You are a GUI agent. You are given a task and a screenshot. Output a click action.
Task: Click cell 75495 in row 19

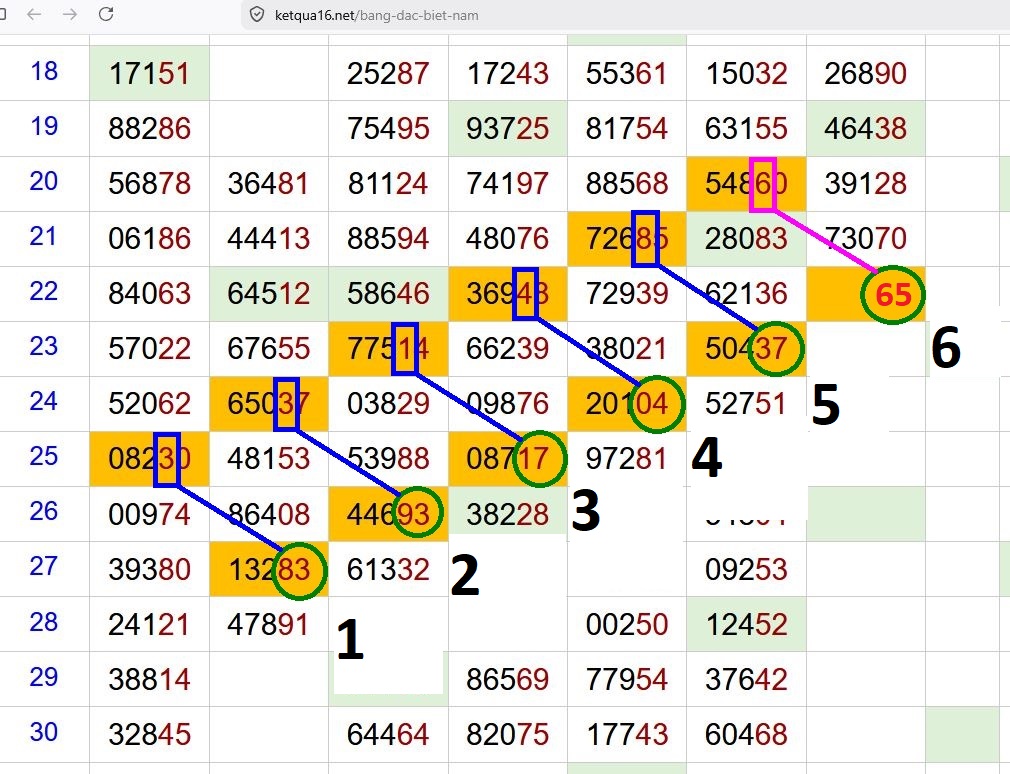[388, 128]
